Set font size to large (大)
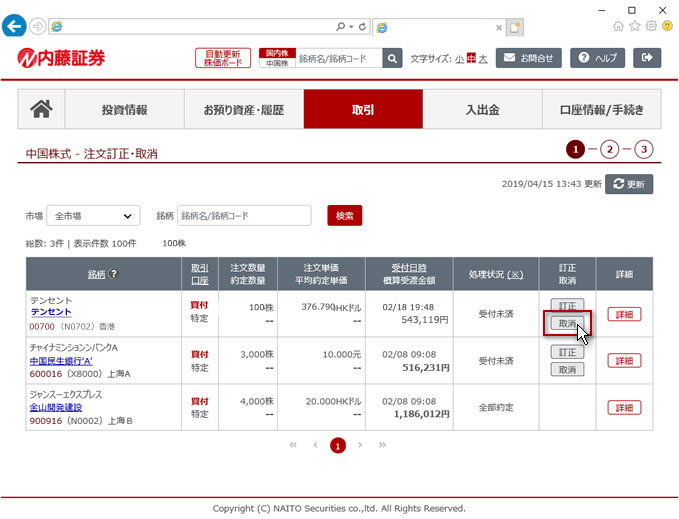 483,59
